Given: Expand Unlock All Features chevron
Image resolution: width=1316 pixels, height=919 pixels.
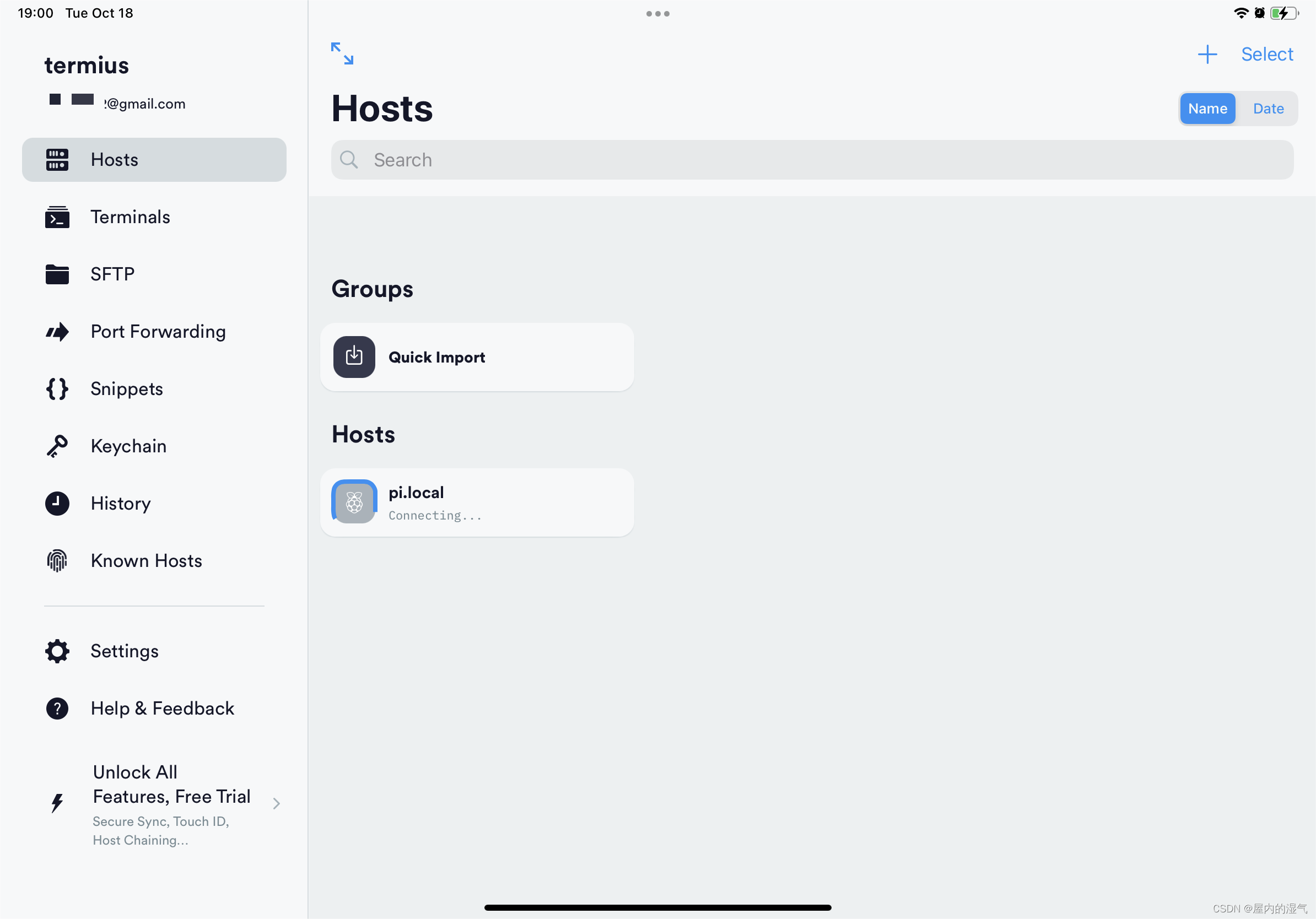Looking at the screenshot, I should click(x=276, y=803).
